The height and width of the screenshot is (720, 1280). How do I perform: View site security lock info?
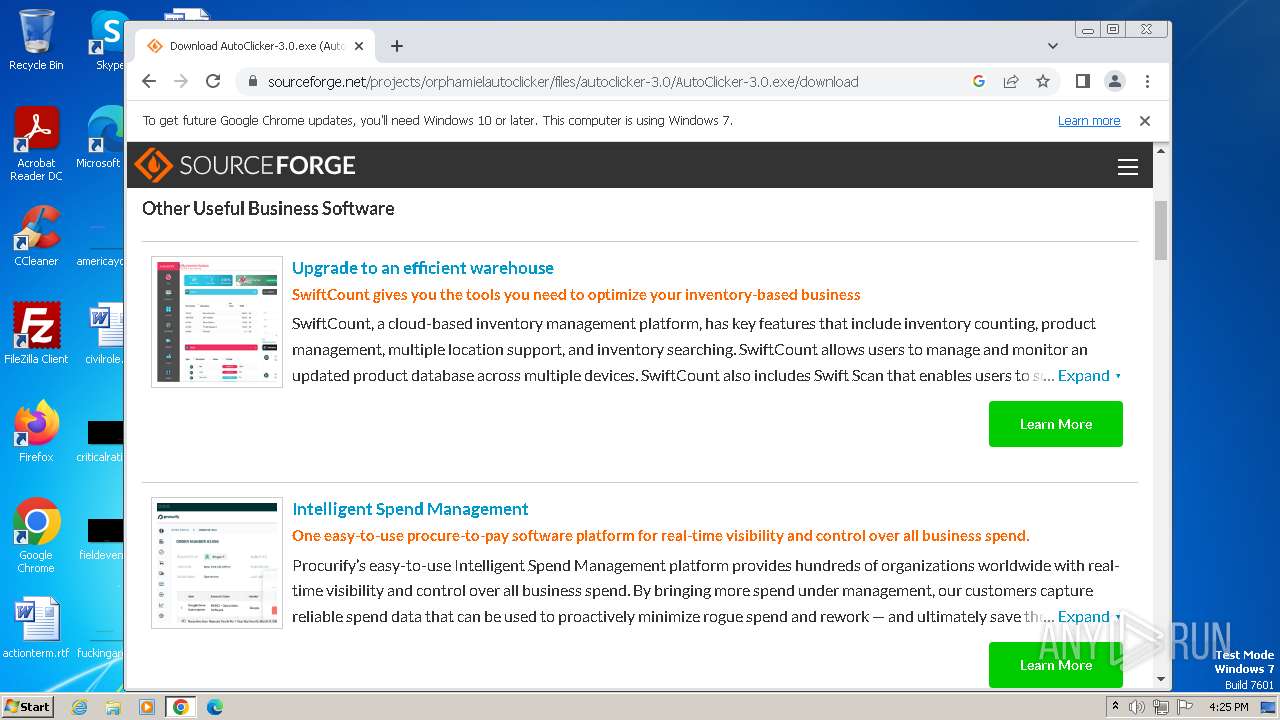[252, 81]
